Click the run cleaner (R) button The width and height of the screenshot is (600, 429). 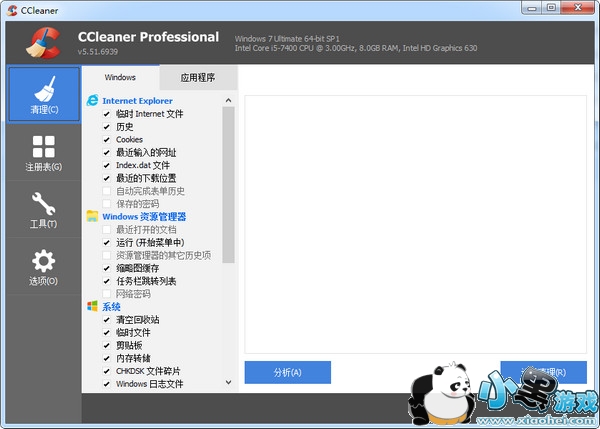(x=543, y=372)
